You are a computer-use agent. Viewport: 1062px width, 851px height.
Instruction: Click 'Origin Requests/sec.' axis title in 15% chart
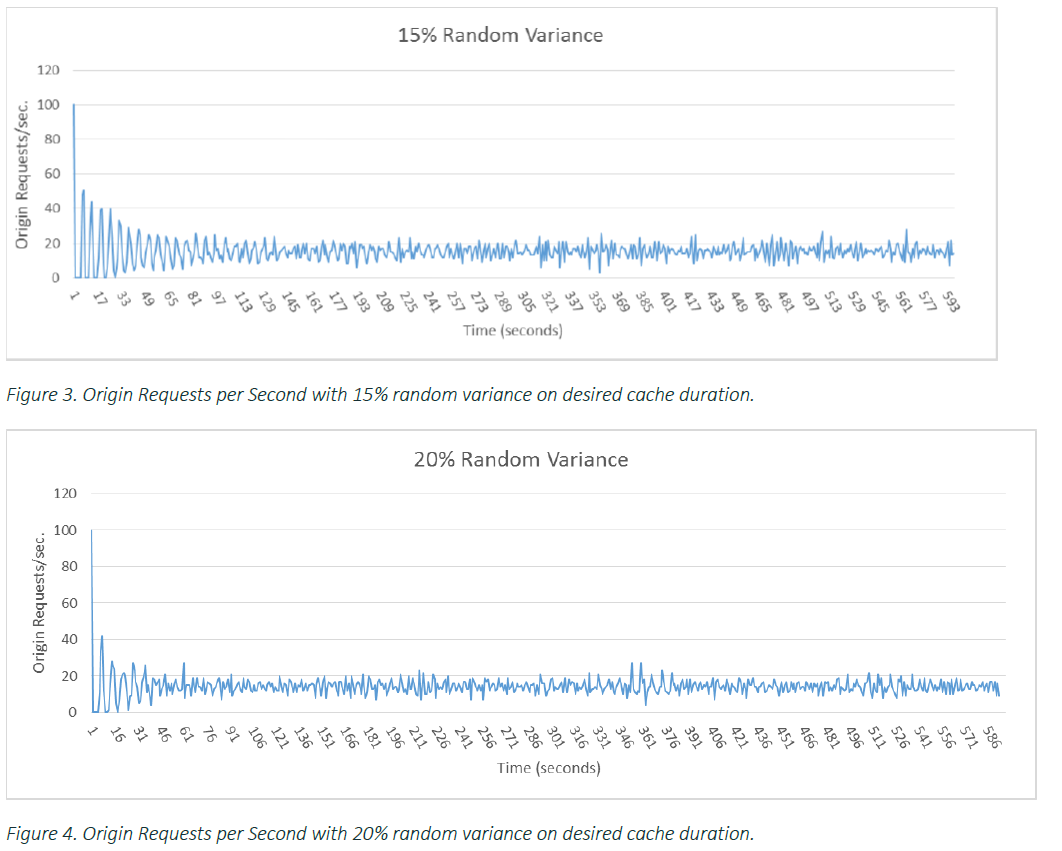[22, 175]
